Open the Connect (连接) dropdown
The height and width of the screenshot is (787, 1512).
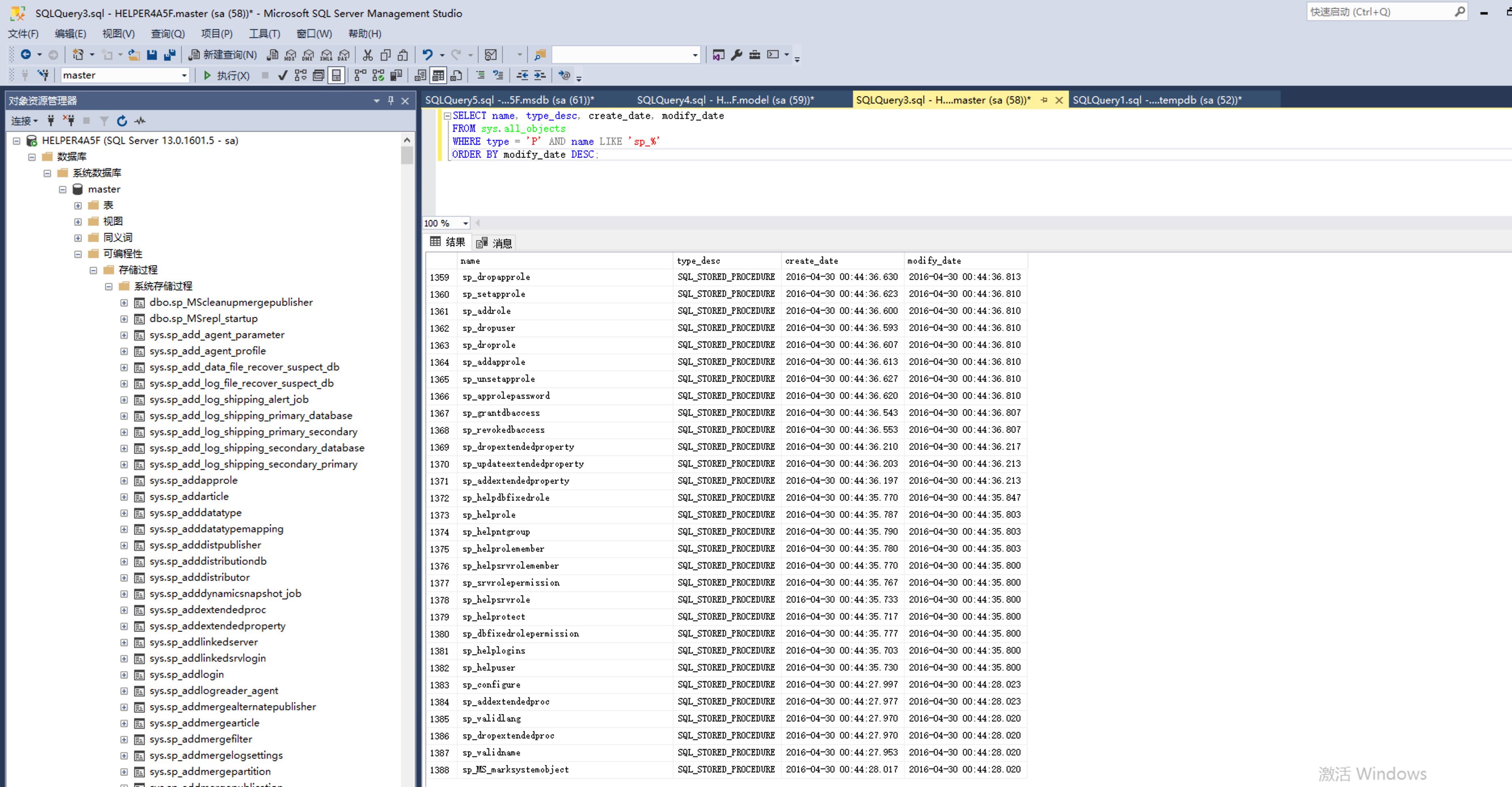[24, 121]
